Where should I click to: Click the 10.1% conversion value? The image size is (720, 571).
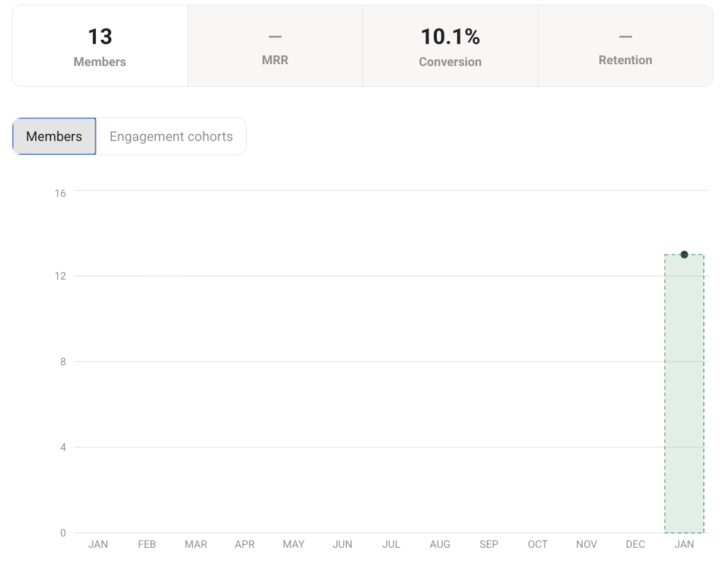[450, 37]
